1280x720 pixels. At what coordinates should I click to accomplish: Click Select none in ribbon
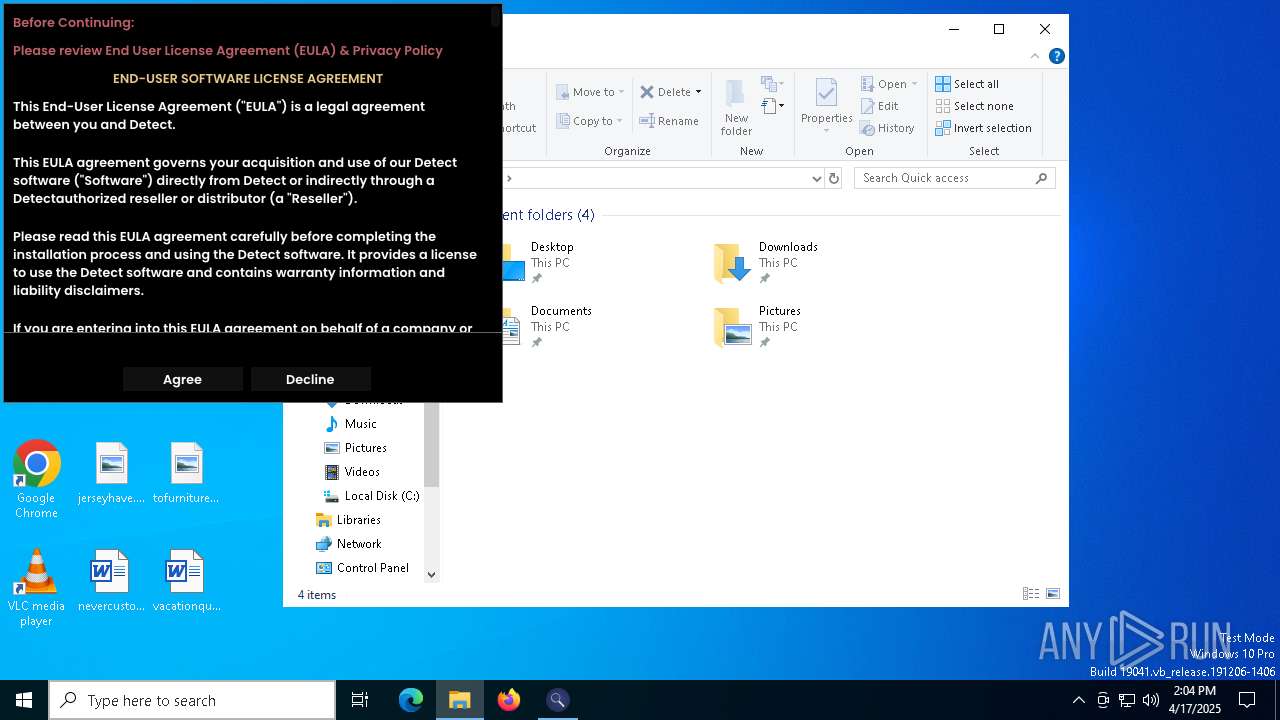click(x=975, y=106)
